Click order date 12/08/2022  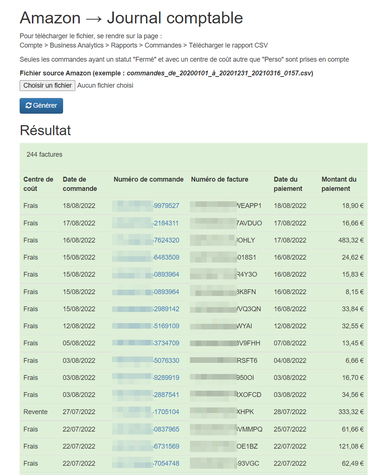pyautogui.click(x=79, y=326)
